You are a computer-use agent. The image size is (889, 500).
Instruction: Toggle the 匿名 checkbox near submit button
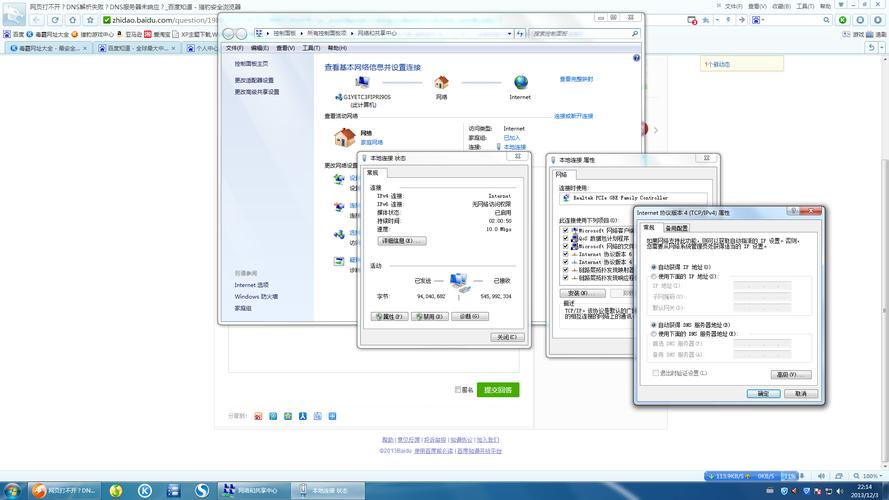(x=458, y=389)
